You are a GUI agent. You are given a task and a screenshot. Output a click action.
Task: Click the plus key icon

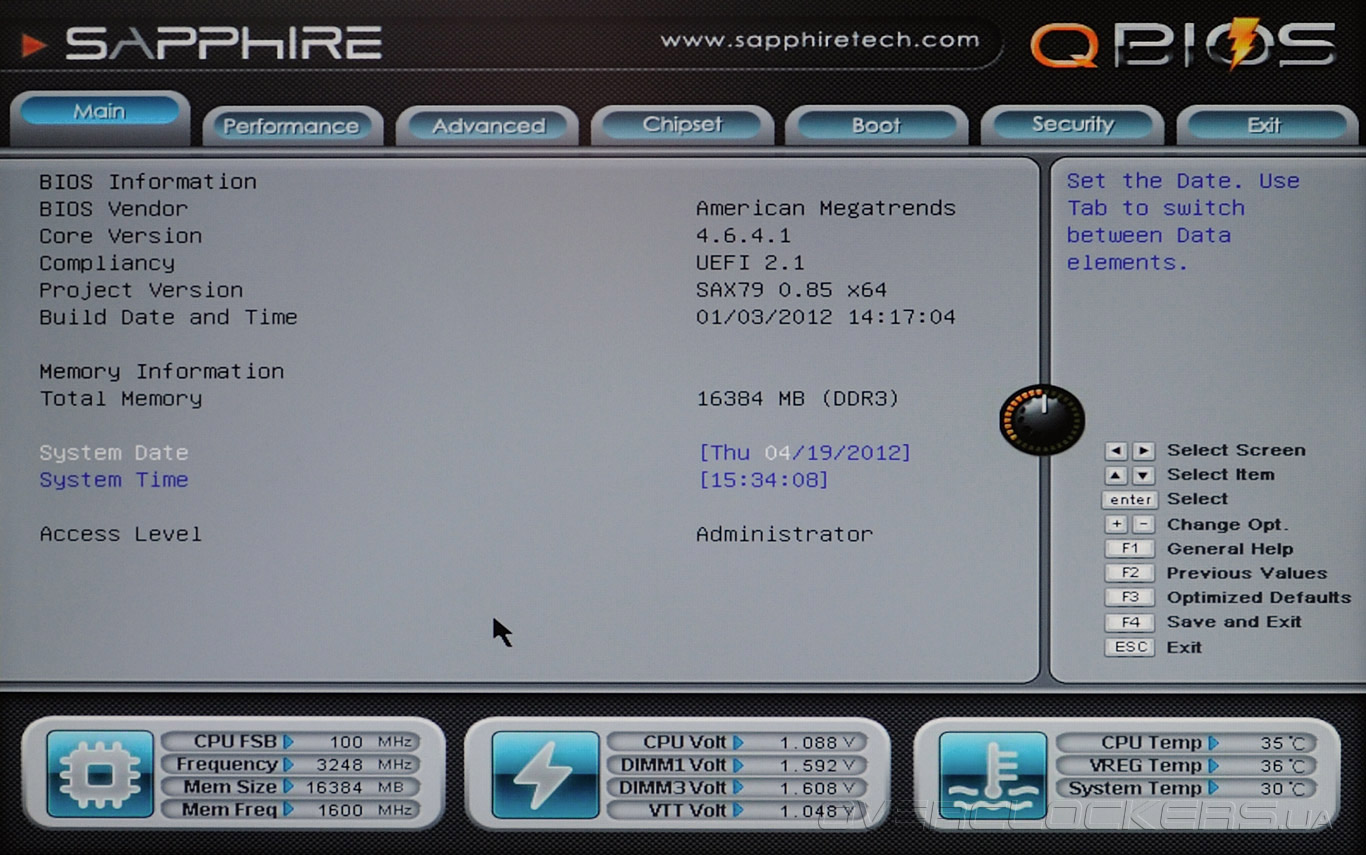(x=1116, y=525)
